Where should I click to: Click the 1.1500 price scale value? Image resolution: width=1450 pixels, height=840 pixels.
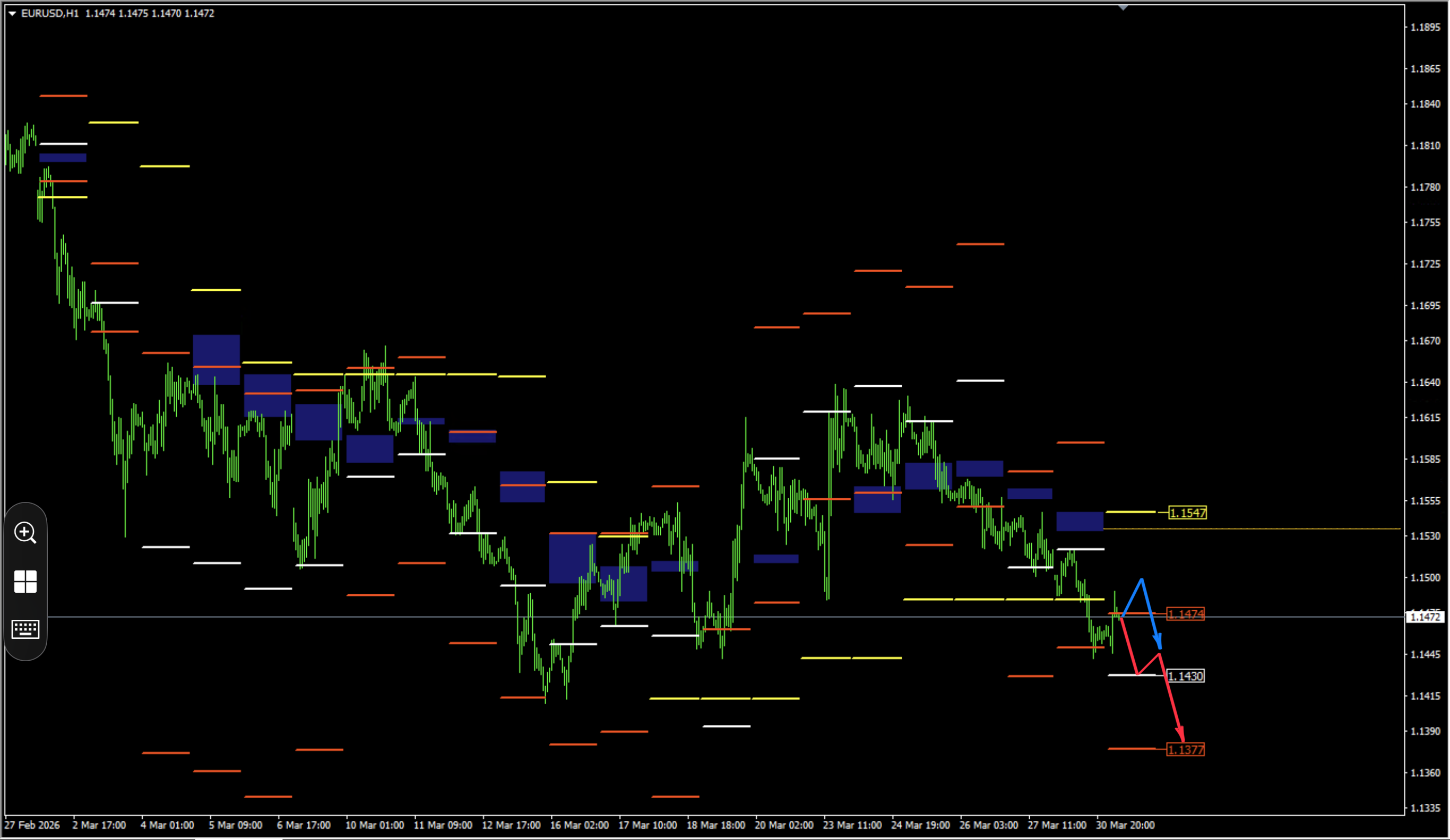[1425, 578]
